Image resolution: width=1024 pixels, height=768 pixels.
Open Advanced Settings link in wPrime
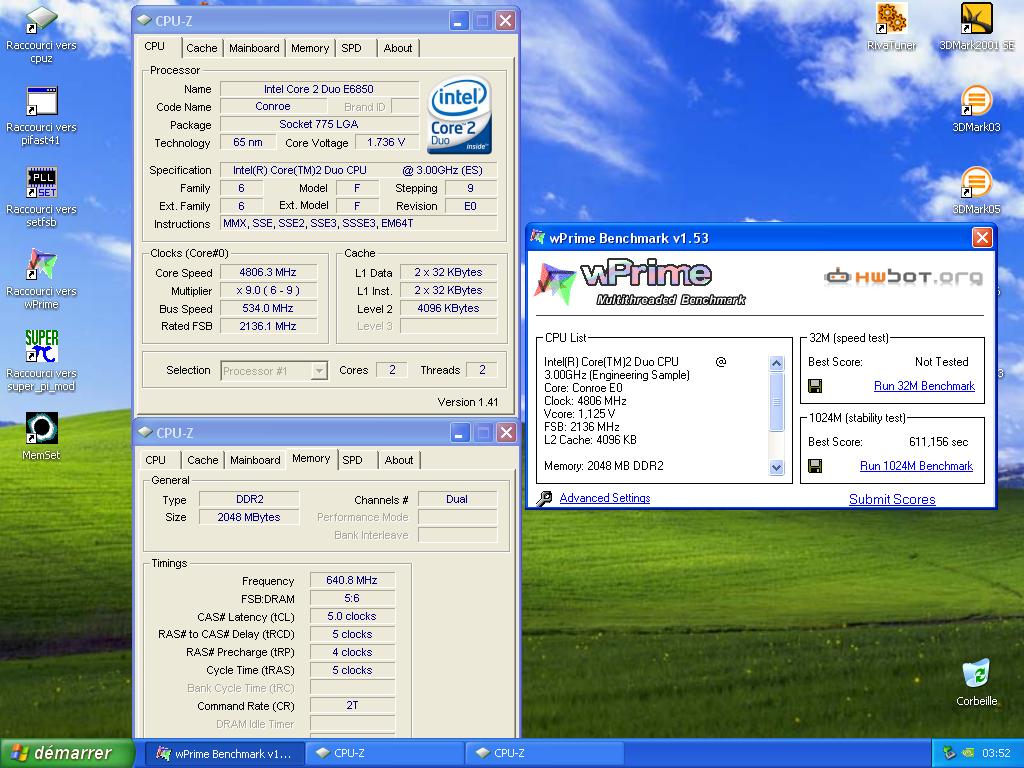tap(605, 498)
